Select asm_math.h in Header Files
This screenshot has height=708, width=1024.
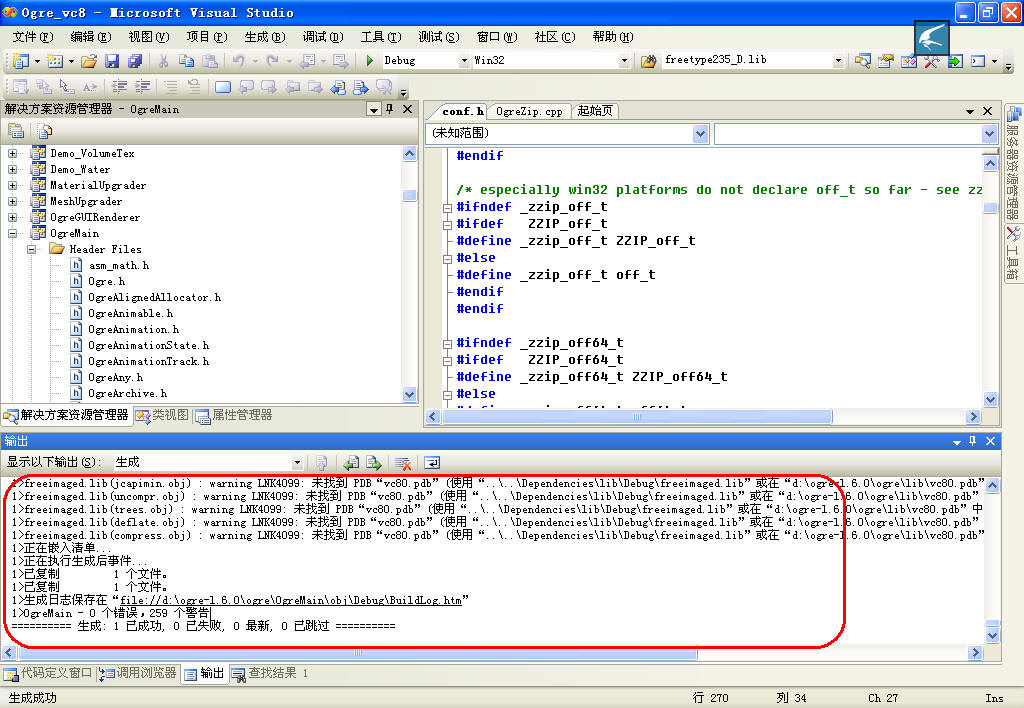point(118,266)
